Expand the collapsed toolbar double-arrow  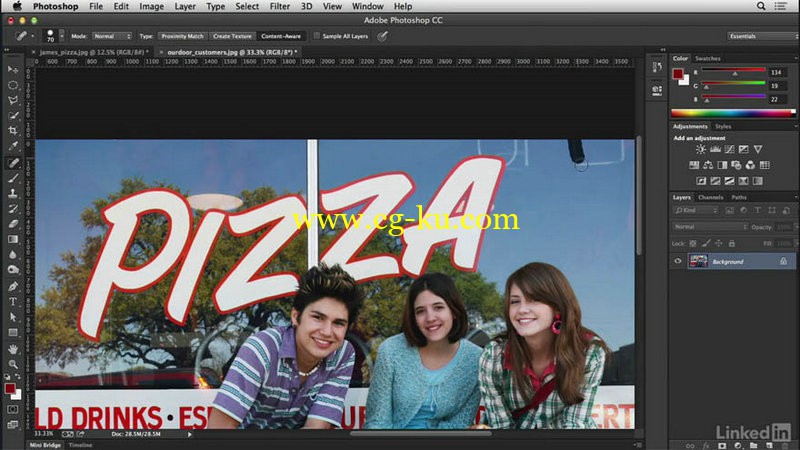click(x=7, y=50)
